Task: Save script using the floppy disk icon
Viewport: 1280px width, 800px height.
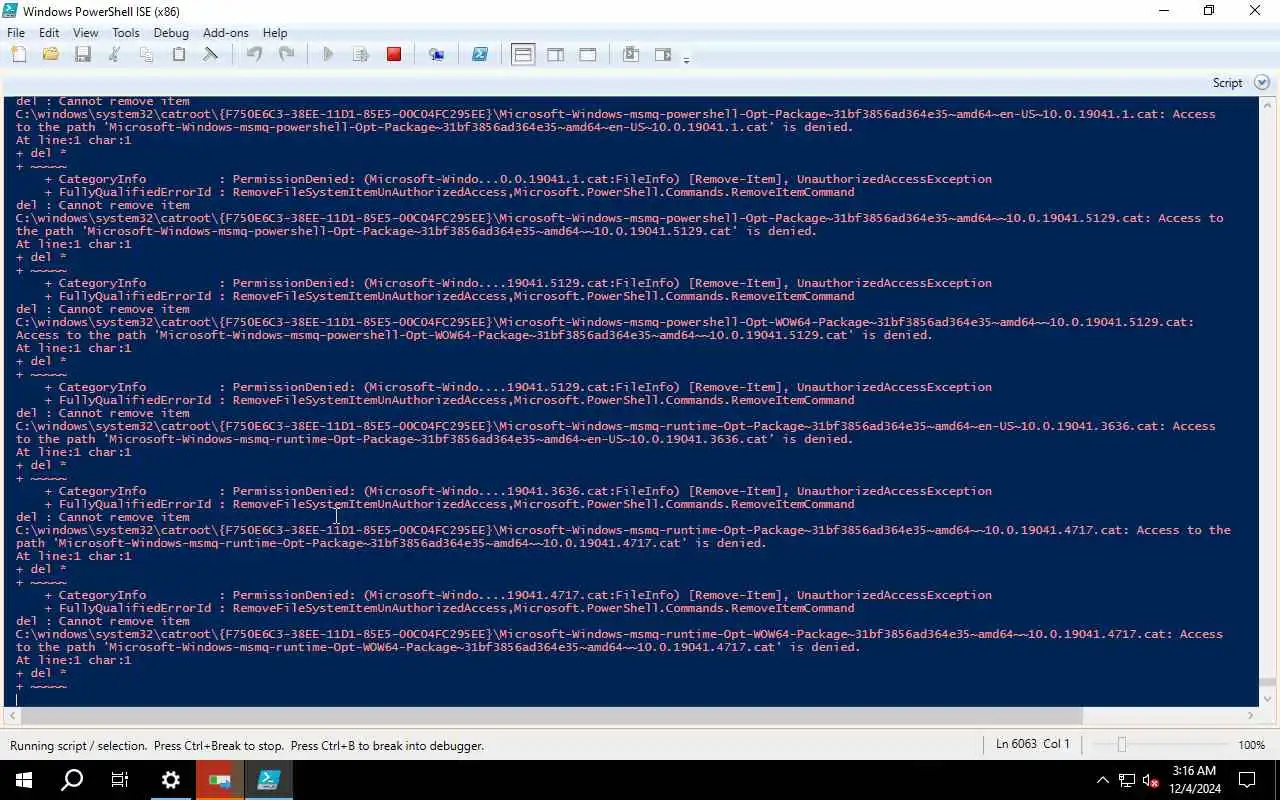Action: pyautogui.click(x=83, y=55)
